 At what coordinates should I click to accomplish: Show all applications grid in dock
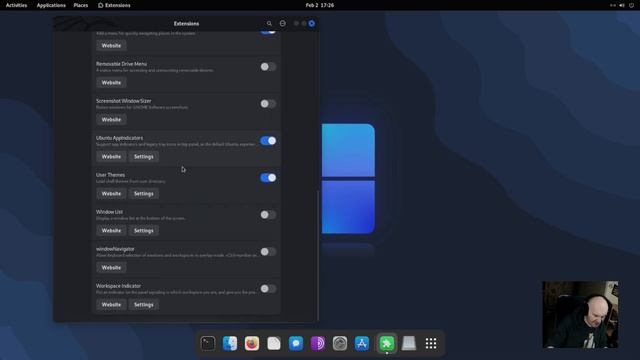point(431,343)
